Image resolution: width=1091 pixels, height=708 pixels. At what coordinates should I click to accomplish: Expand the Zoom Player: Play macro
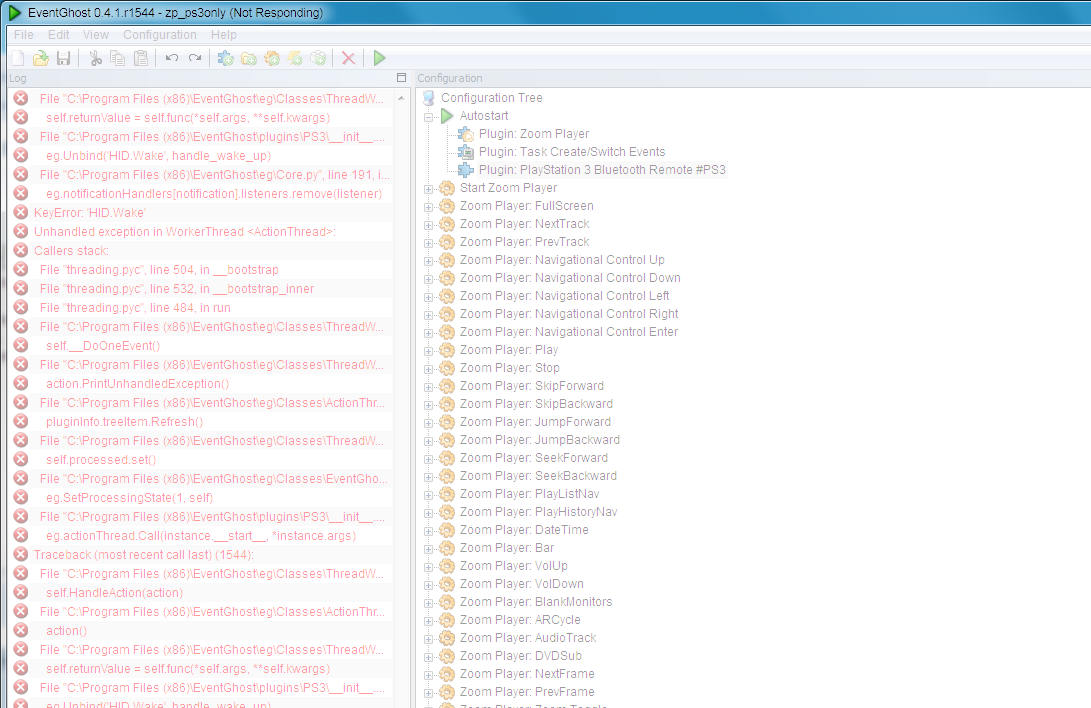[429, 351]
